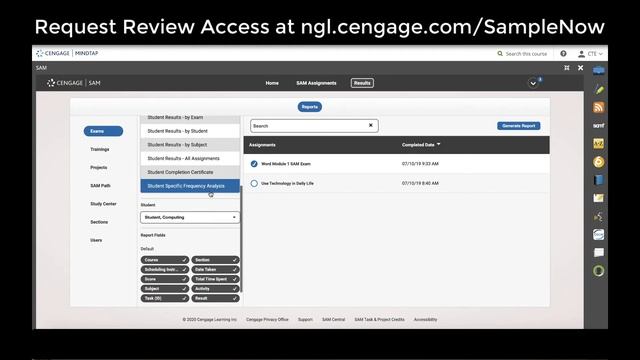The image size is (640, 360).
Task: Choose Student Results - by Exam report
Action: (190, 118)
